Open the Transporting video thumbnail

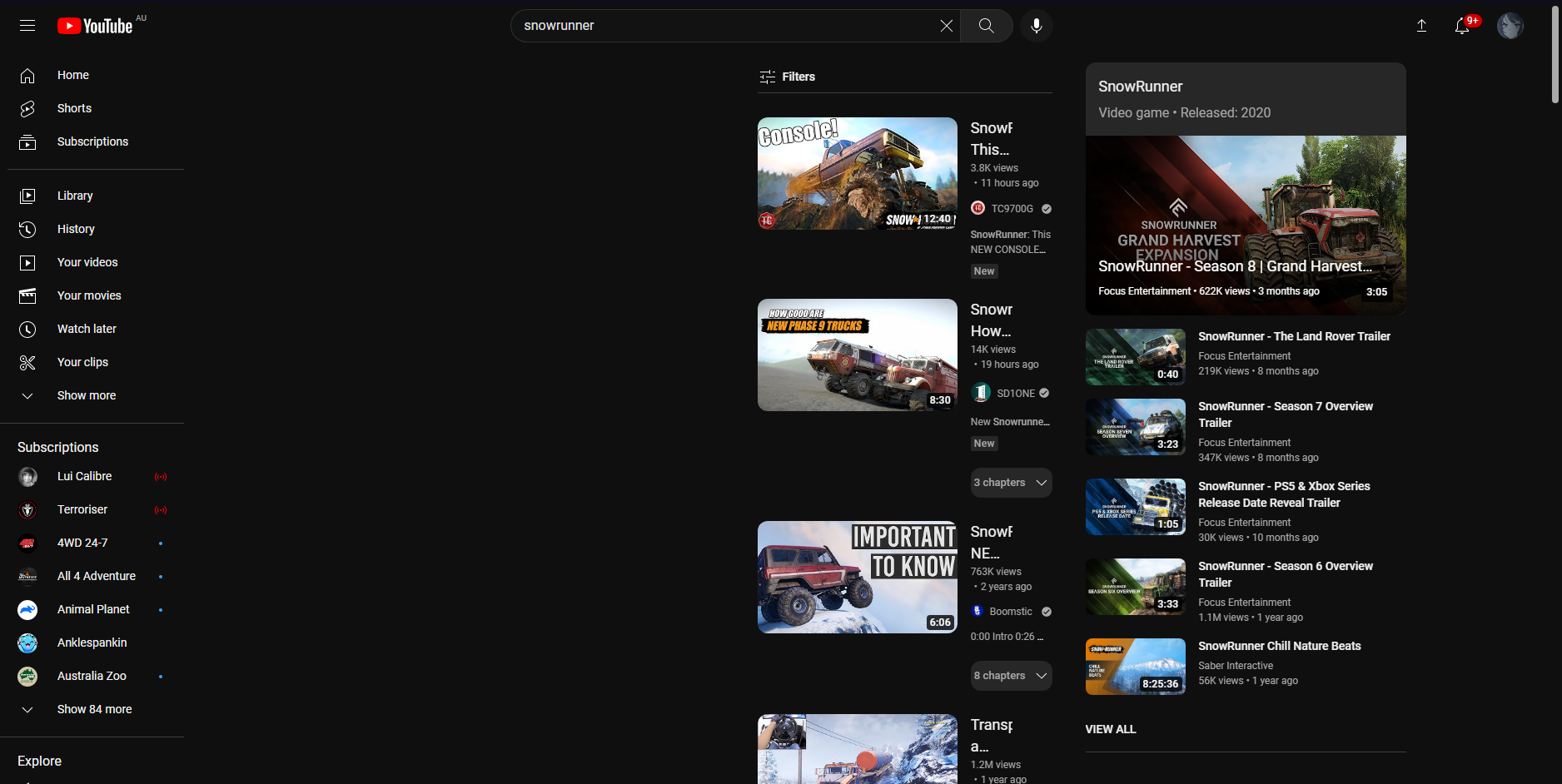858,749
